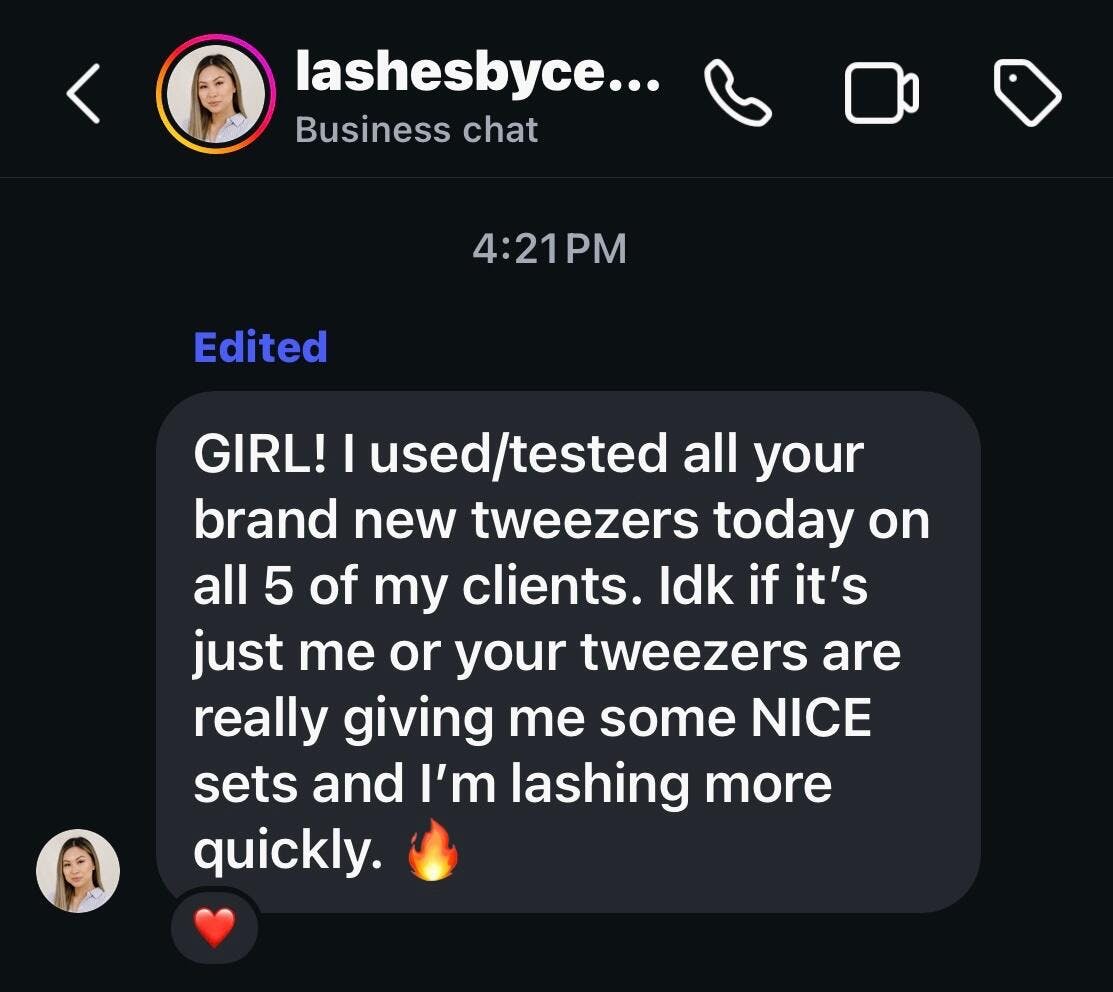Tap the "Business chat" subtitle
This screenshot has height=992, width=1113.
pyautogui.click(x=417, y=130)
